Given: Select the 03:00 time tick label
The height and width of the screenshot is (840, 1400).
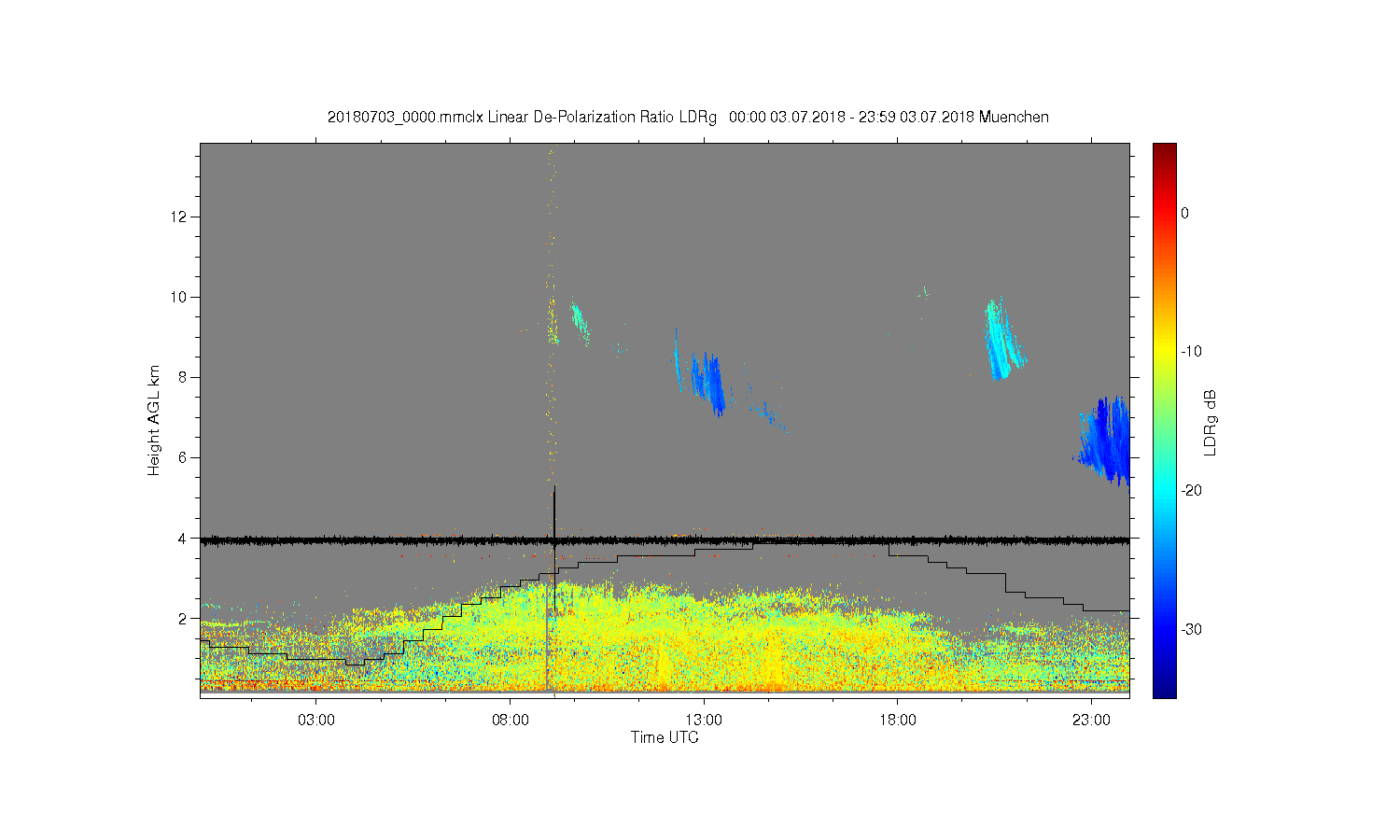Looking at the screenshot, I should coord(316,721).
